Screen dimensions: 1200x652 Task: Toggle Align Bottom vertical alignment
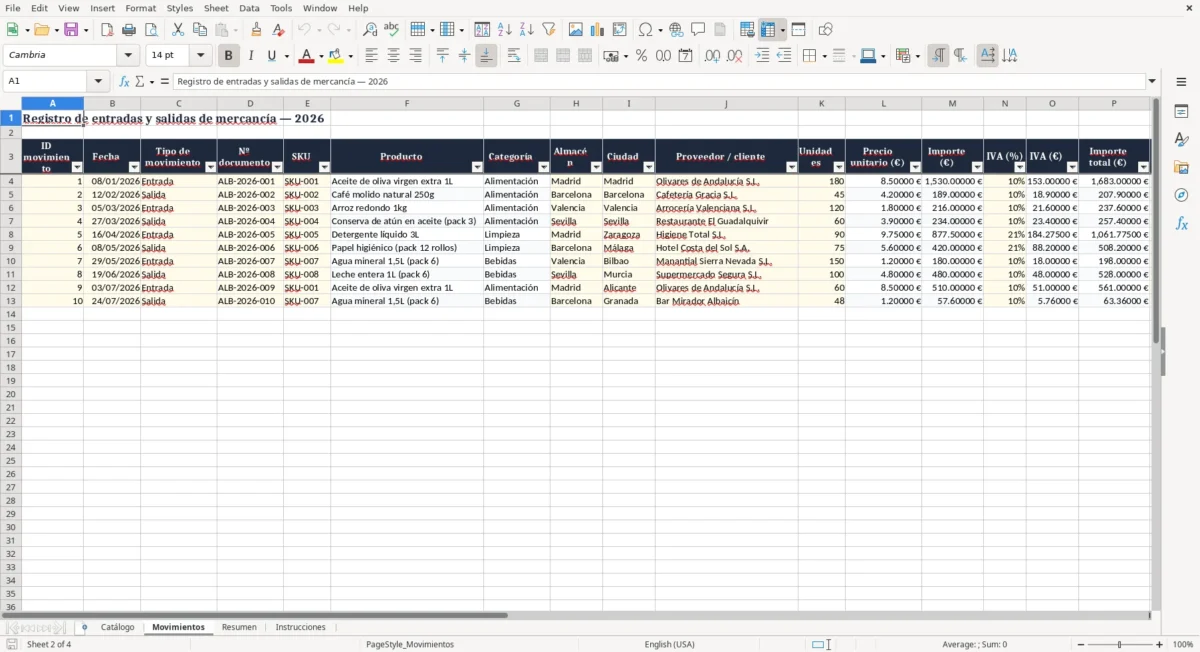coord(486,56)
